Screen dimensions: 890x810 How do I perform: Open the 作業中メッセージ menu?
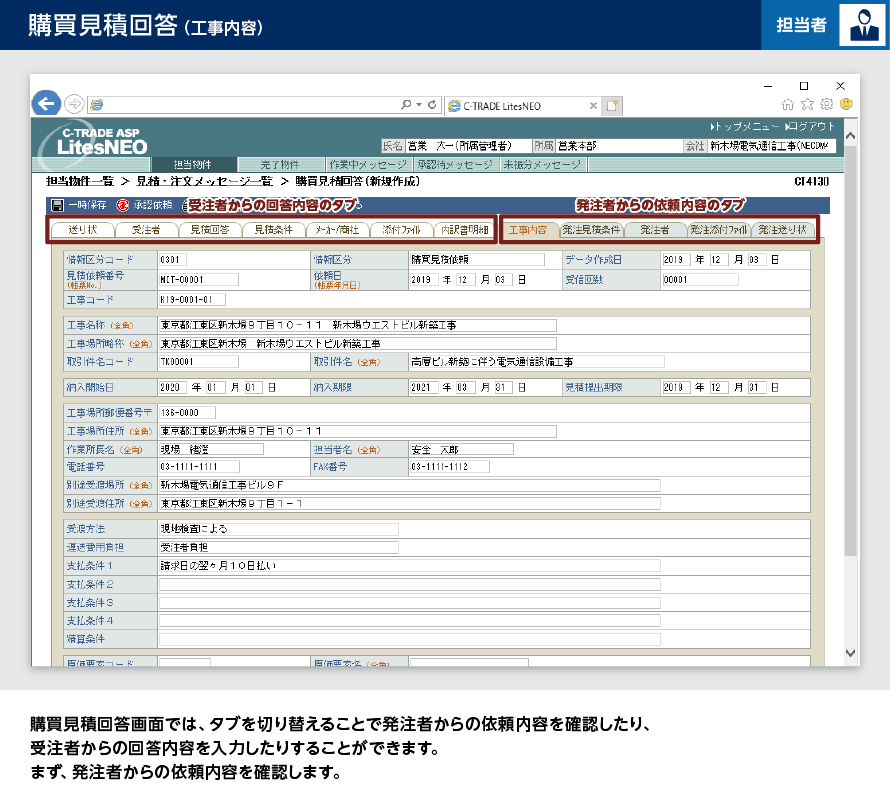point(368,164)
